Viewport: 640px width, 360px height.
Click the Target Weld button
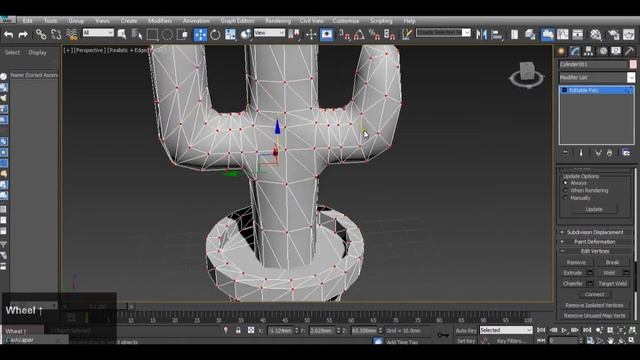pos(612,283)
